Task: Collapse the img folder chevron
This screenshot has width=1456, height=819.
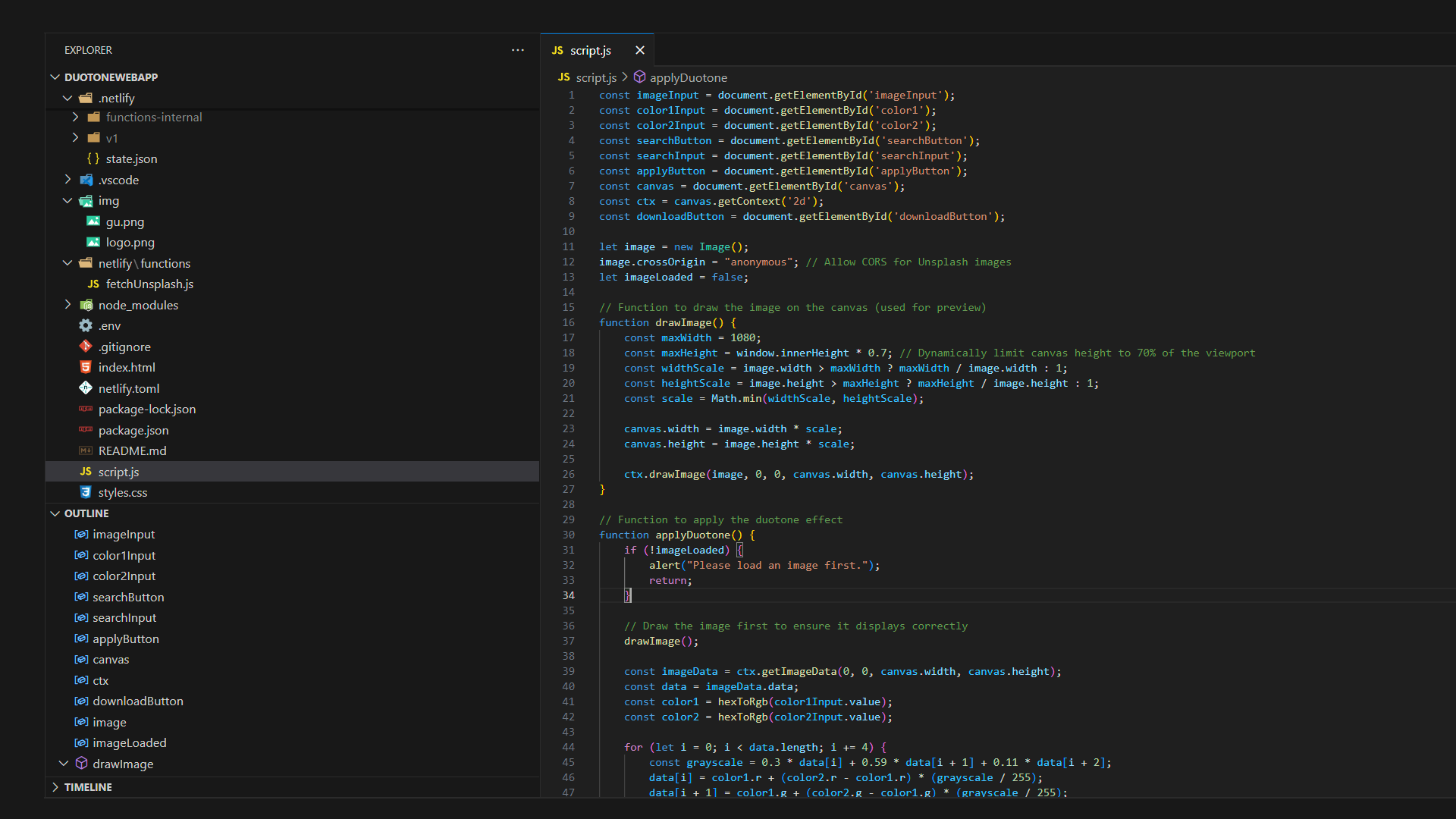Action: tap(67, 200)
